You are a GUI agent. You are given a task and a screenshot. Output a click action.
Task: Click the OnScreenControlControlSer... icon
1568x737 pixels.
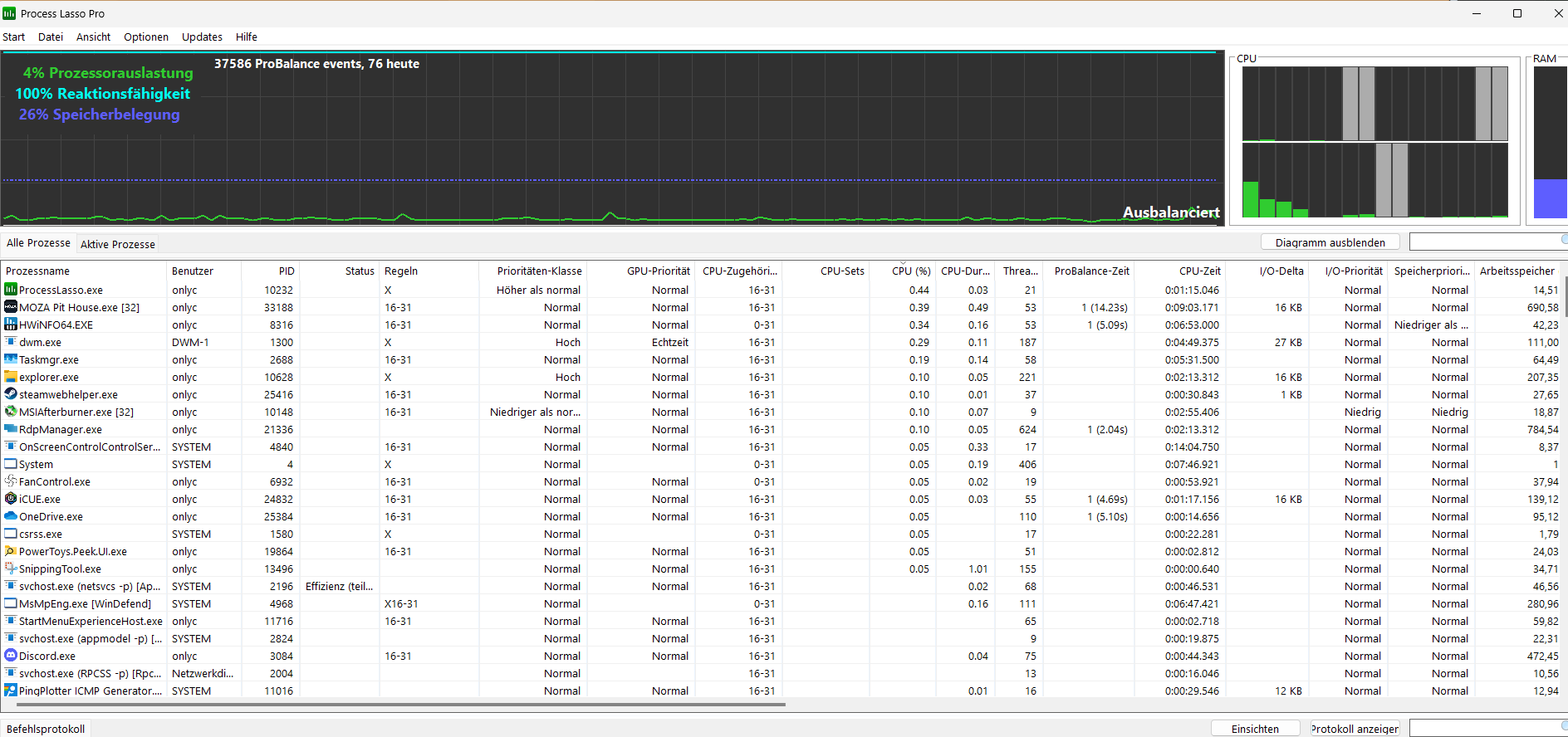pyautogui.click(x=11, y=447)
